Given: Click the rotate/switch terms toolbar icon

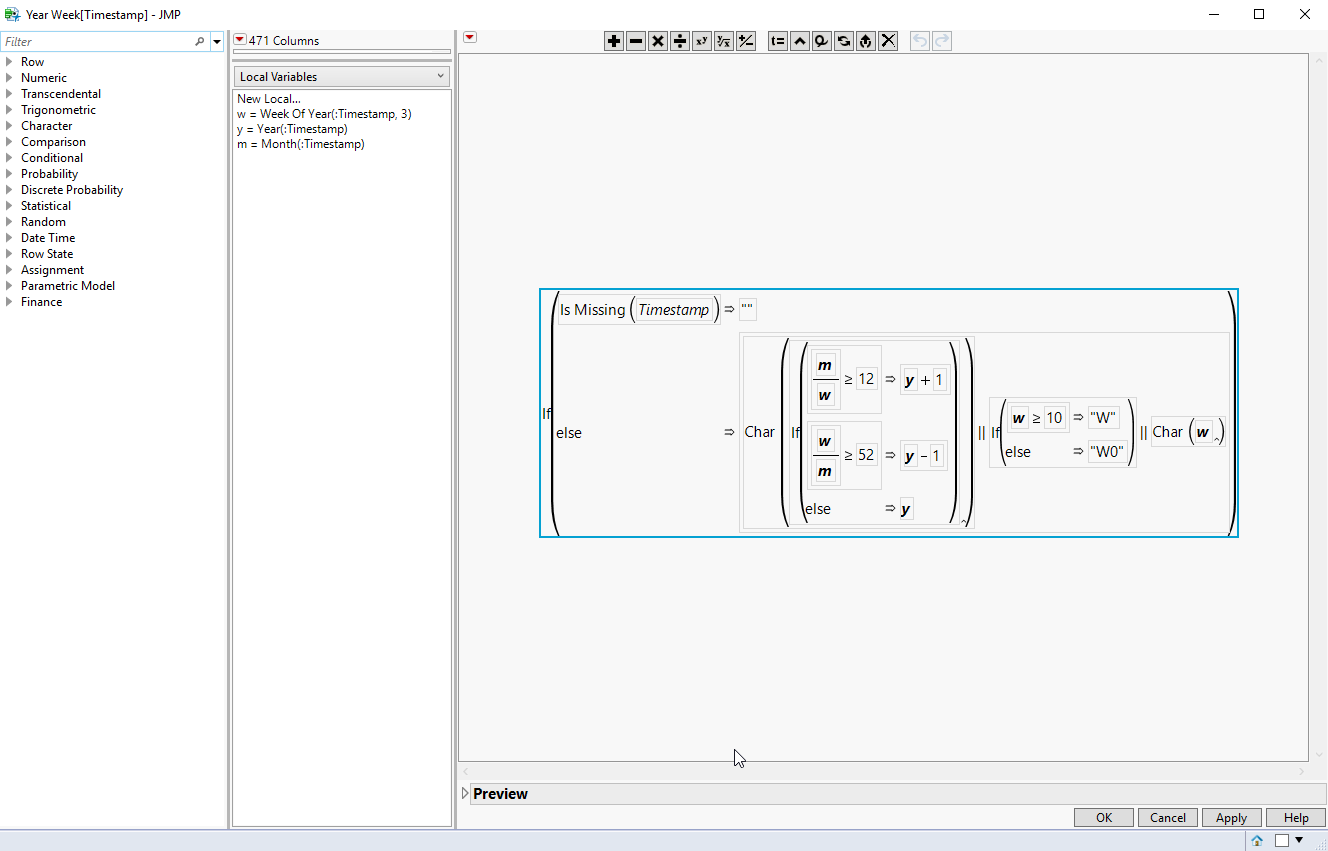Looking at the screenshot, I should [843, 41].
